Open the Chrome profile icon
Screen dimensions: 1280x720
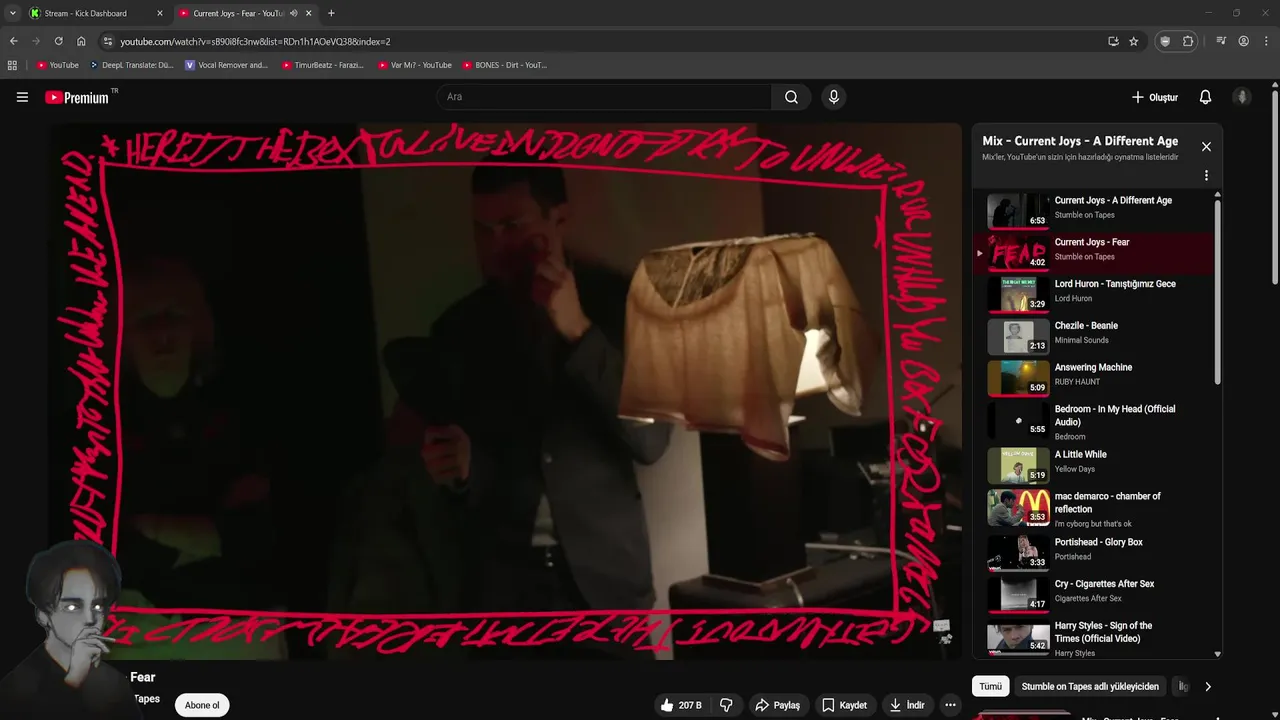1244,41
